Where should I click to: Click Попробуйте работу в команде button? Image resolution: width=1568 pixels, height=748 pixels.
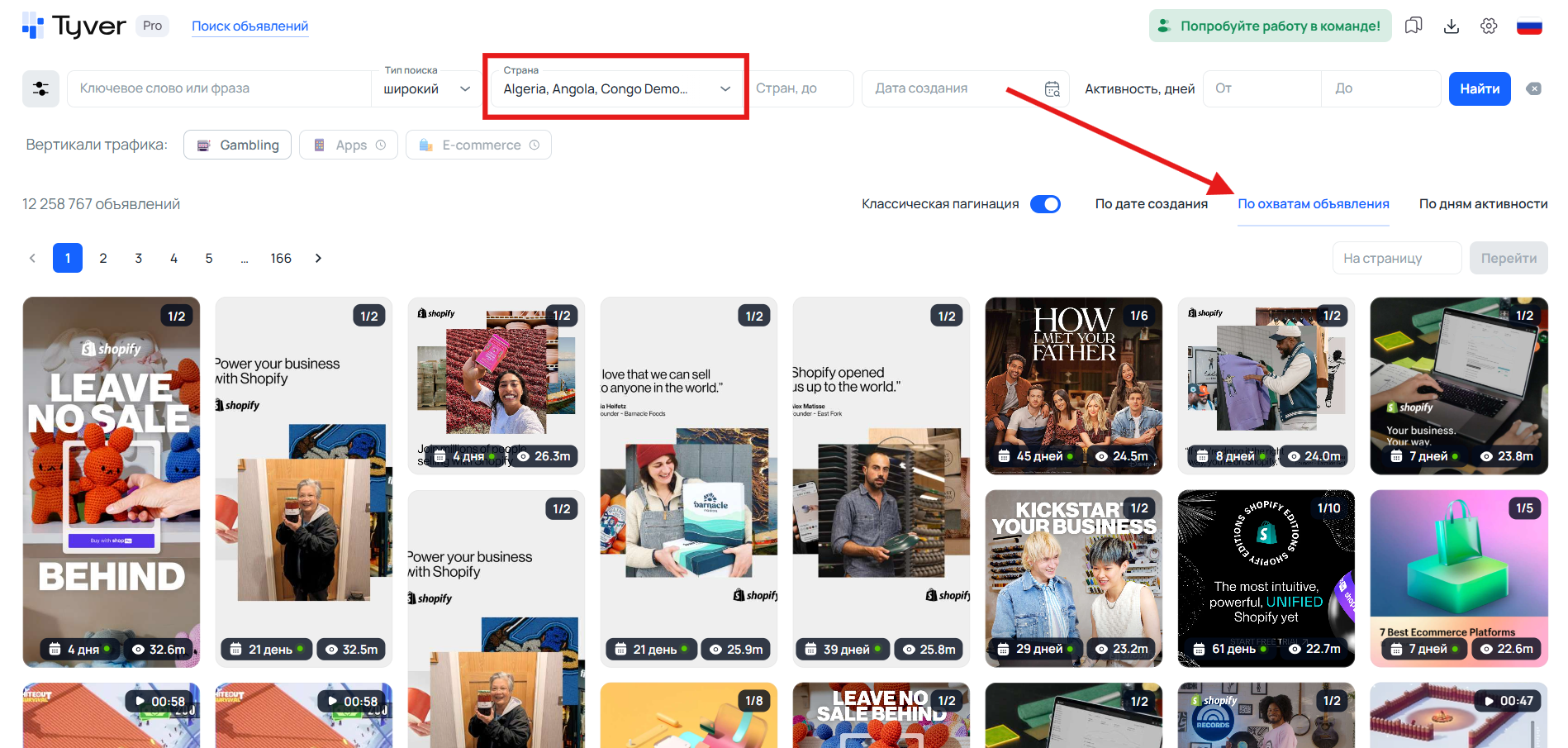[x=1270, y=26]
